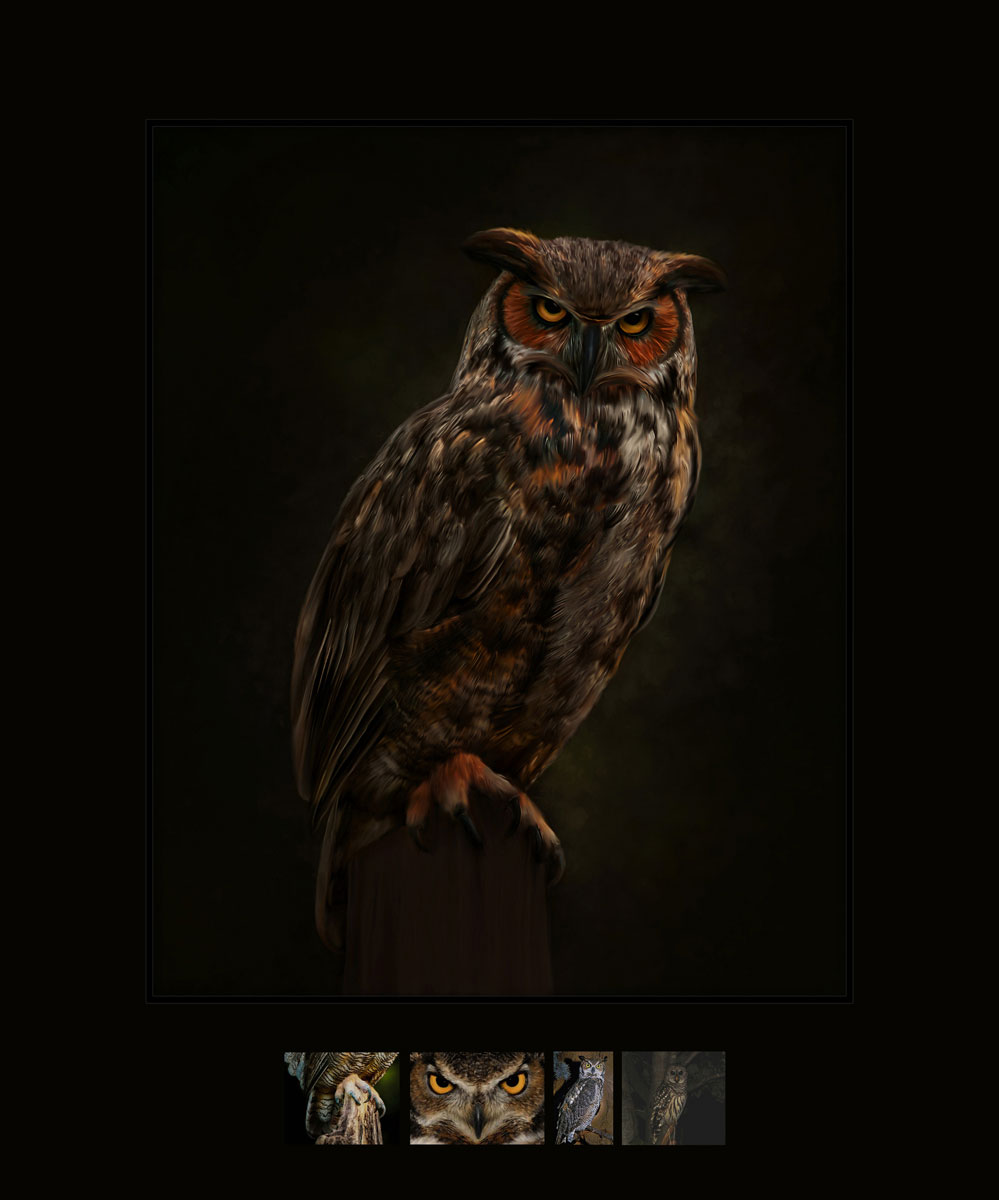This screenshot has width=999, height=1200.
Task: Click left eye in face close-up thumbnail
Action: tap(441, 1082)
